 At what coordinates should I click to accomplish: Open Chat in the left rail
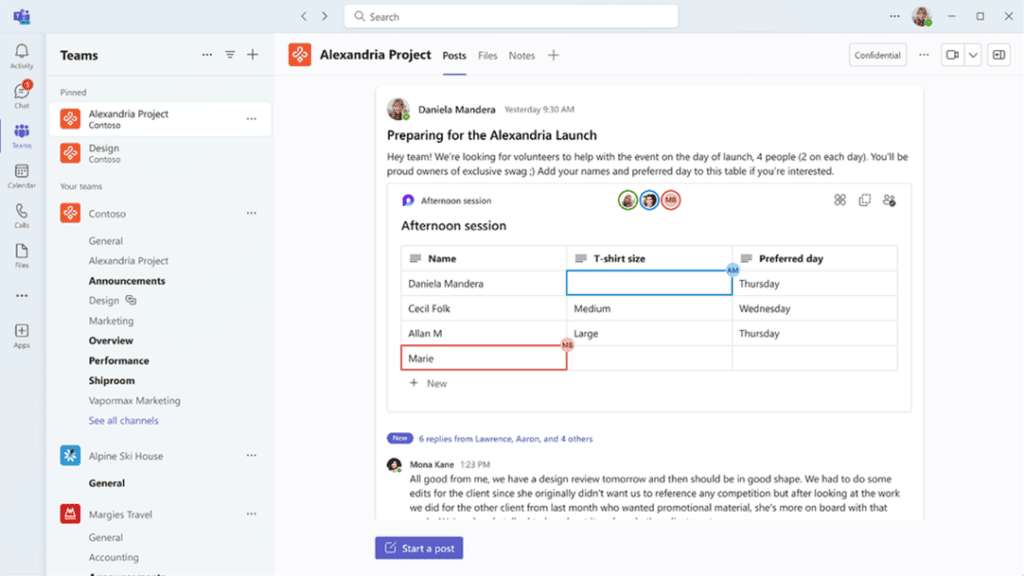click(x=22, y=95)
